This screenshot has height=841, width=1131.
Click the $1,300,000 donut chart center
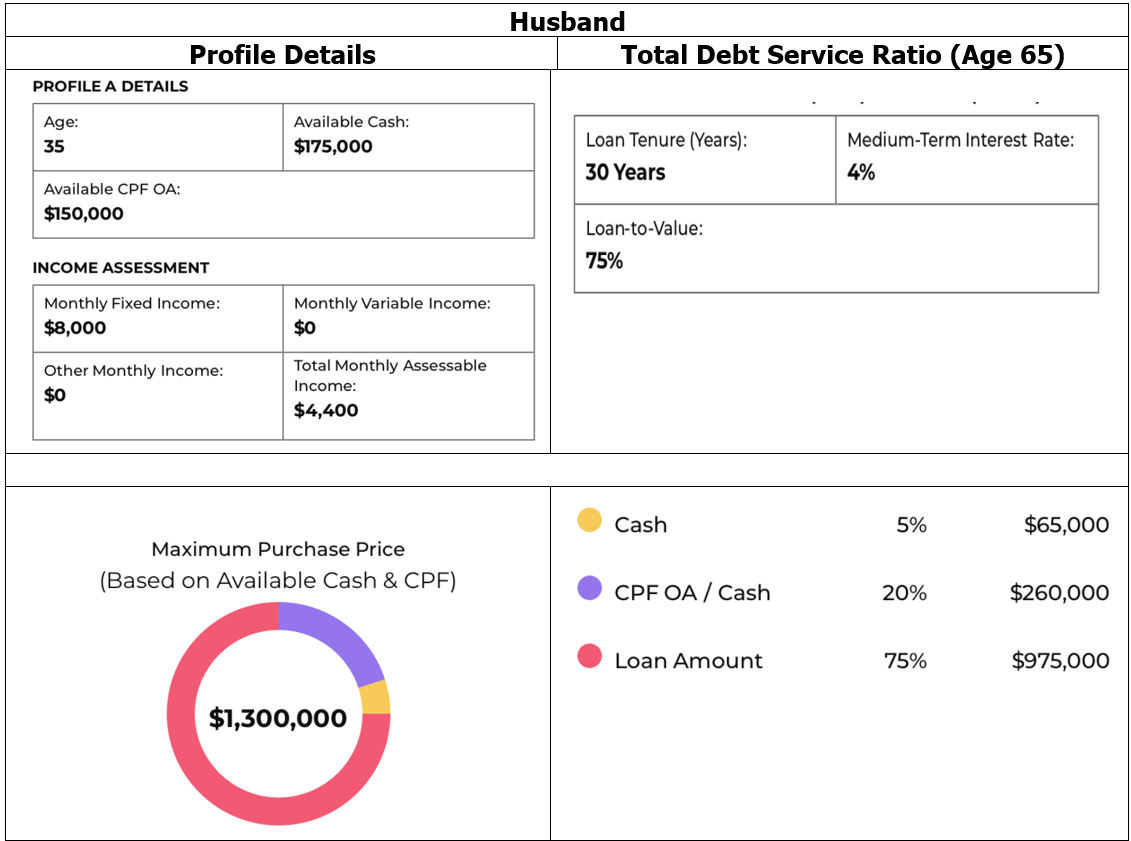[278, 718]
